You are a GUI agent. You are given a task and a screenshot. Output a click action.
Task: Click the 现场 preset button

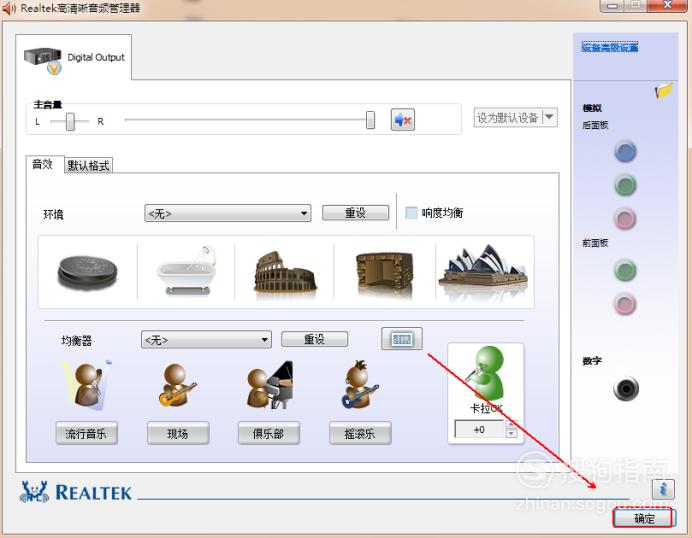tap(178, 433)
